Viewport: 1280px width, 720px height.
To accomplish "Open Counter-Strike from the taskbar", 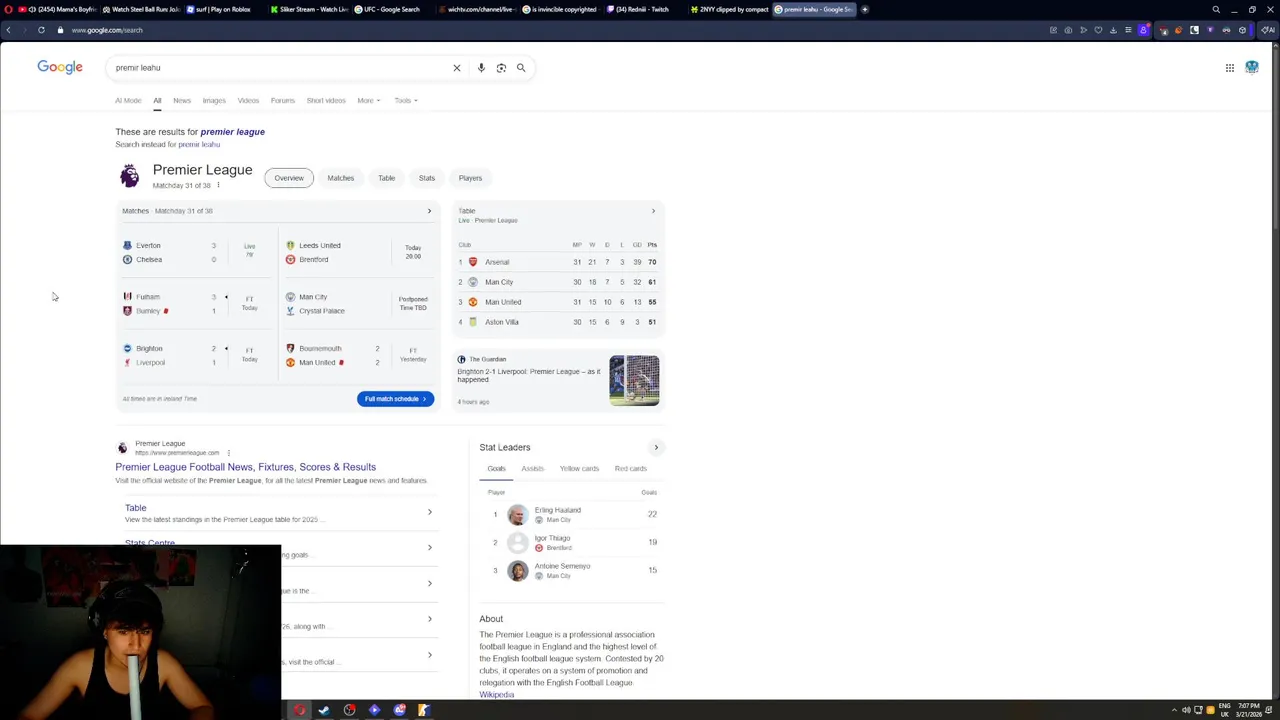I will point(424,710).
